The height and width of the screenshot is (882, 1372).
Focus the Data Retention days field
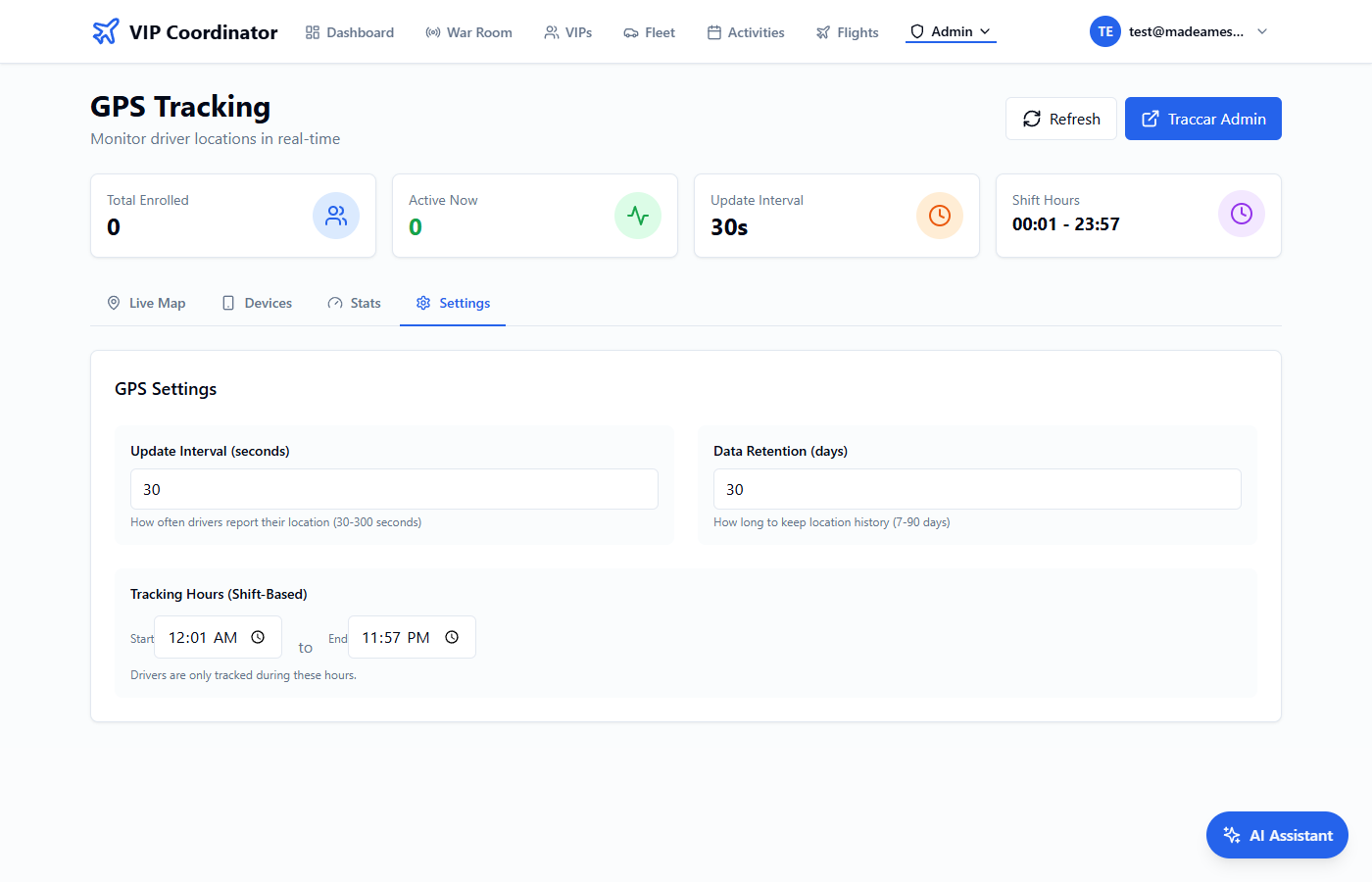tap(977, 489)
